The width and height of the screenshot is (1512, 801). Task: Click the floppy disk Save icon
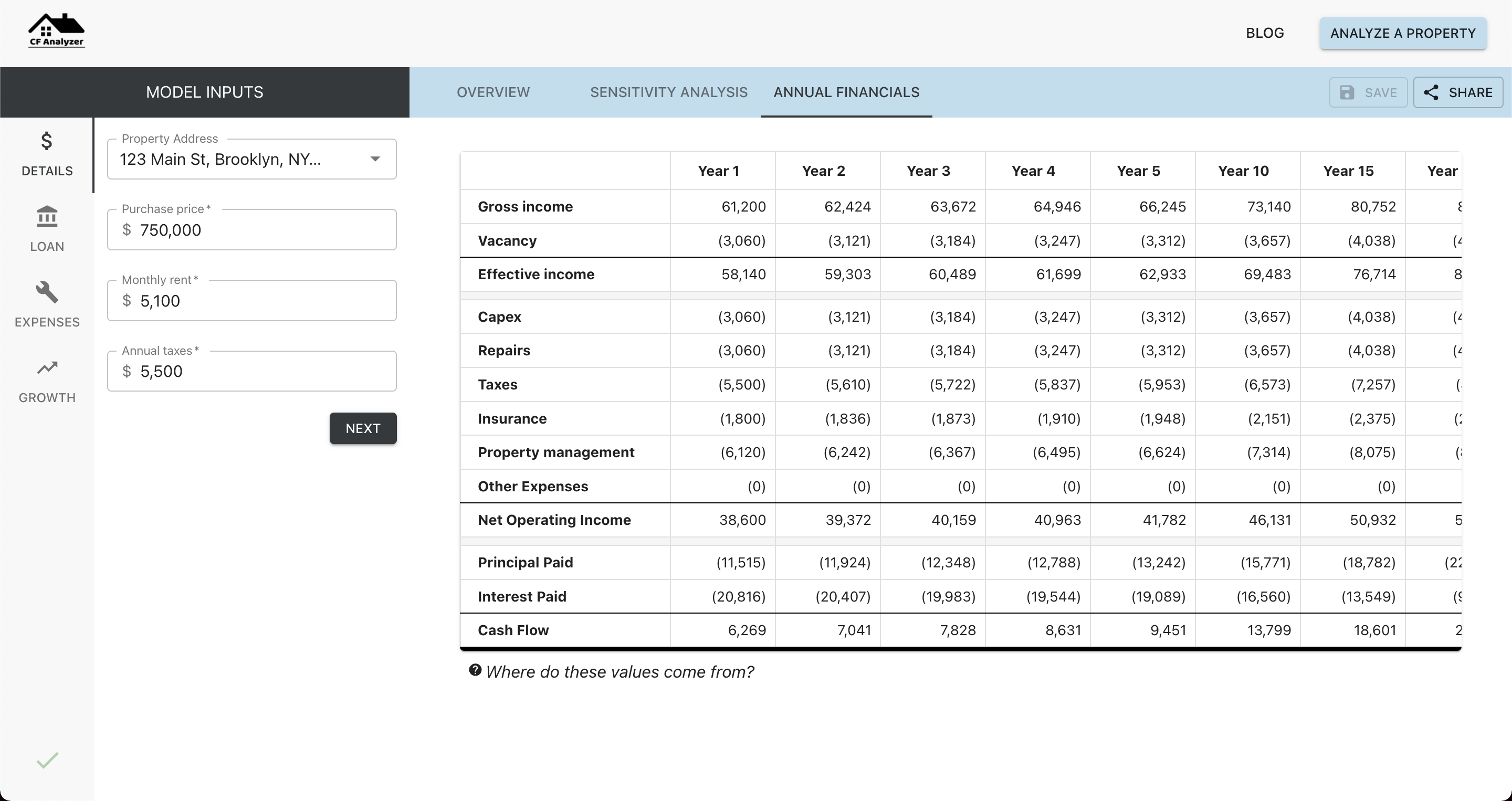point(1347,93)
